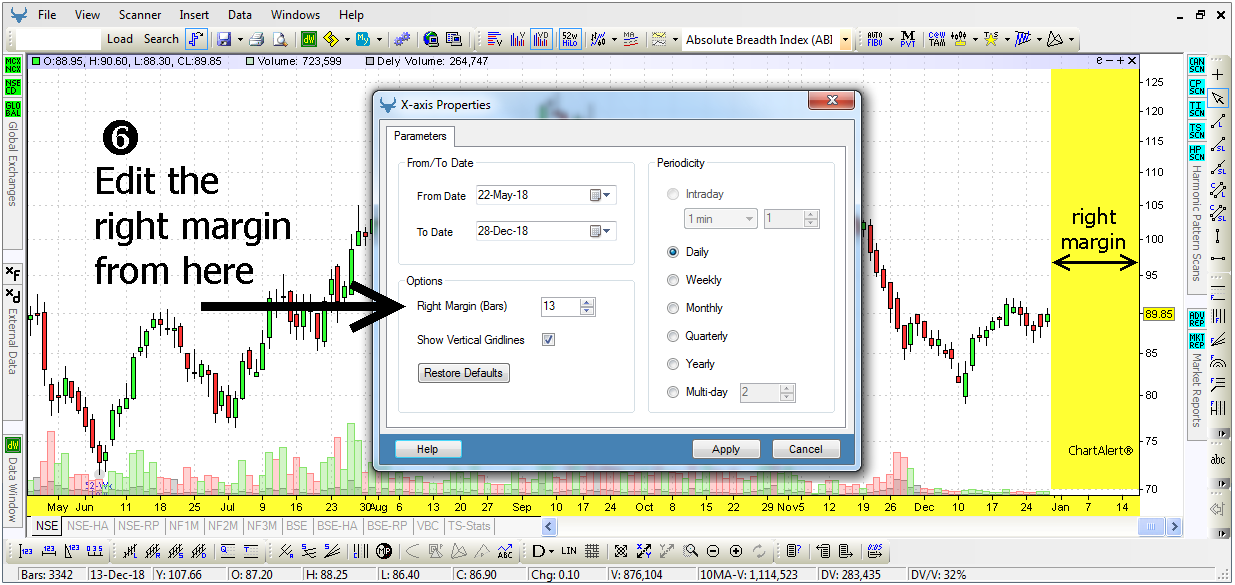This screenshot has height=585, width=1235.
Task: Click the MCX NCX exchange icon
Action: pos(13,65)
